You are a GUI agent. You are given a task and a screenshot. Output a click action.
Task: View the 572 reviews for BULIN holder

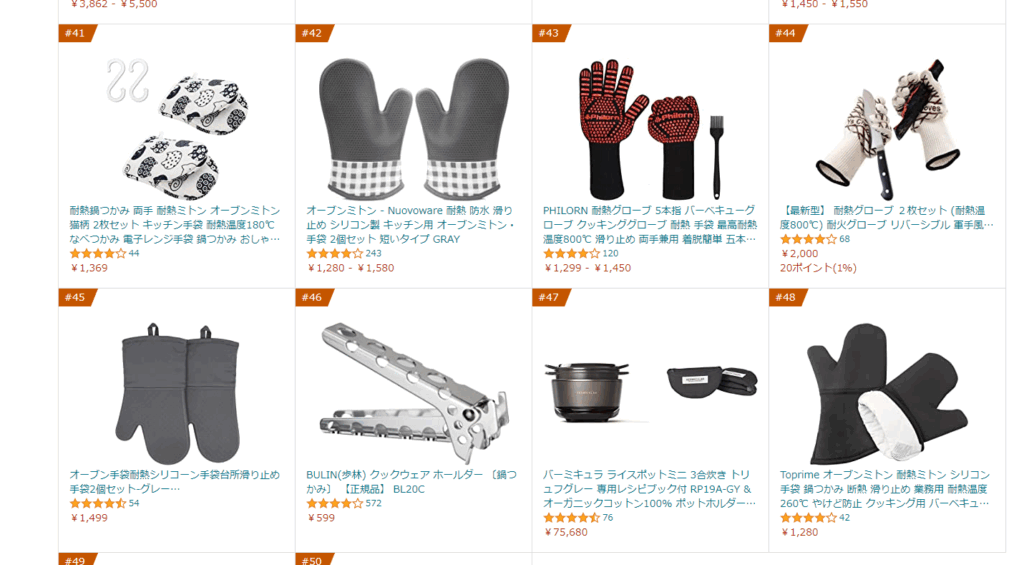click(x=374, y=504)
